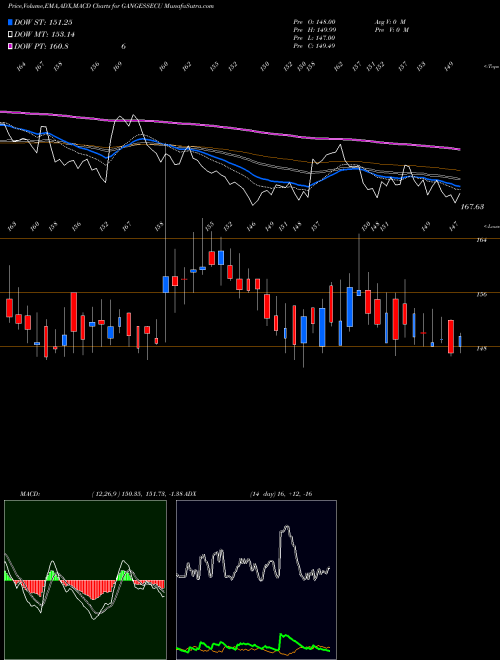
Task: Click the chart title mentioning GANGESSECU
Action: pos(111,6)
